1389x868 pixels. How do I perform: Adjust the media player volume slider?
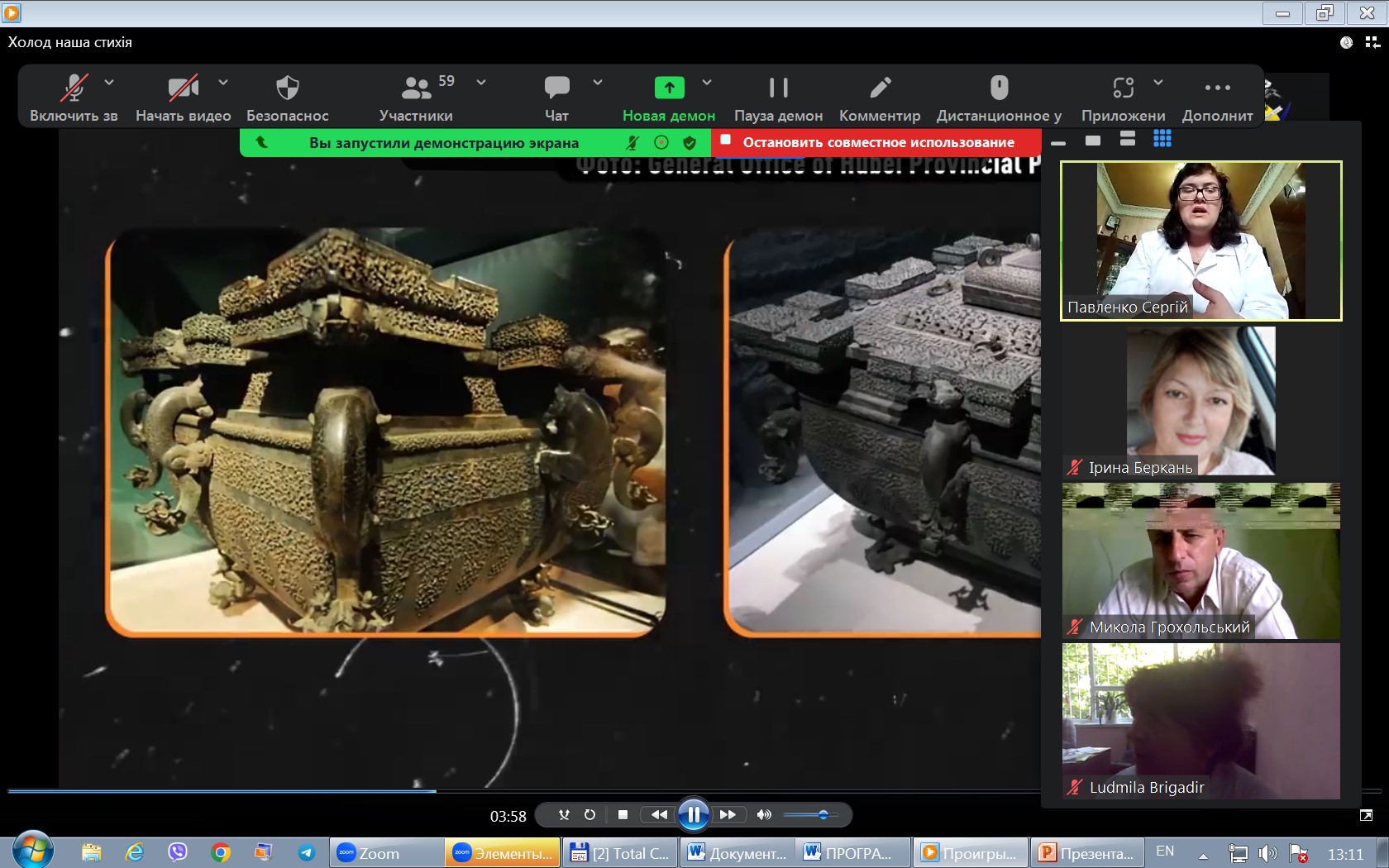pyautogui.click(x=810, y=815)
